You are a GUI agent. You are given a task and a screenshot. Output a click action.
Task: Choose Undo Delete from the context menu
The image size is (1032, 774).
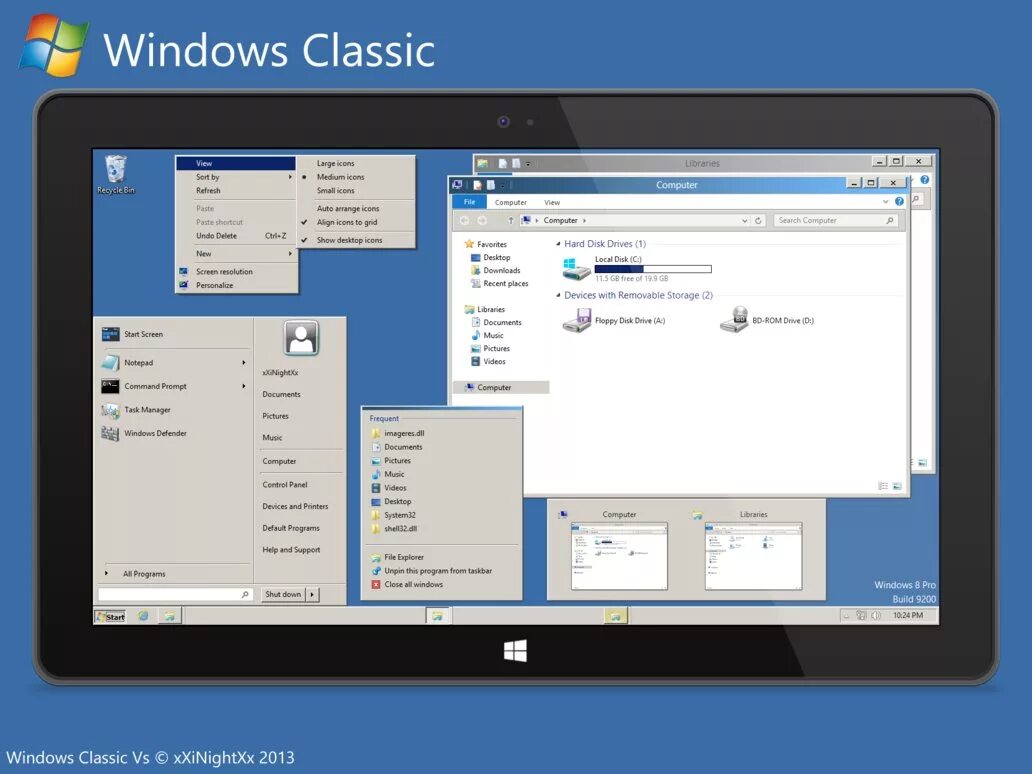click(x=217, y=236)
